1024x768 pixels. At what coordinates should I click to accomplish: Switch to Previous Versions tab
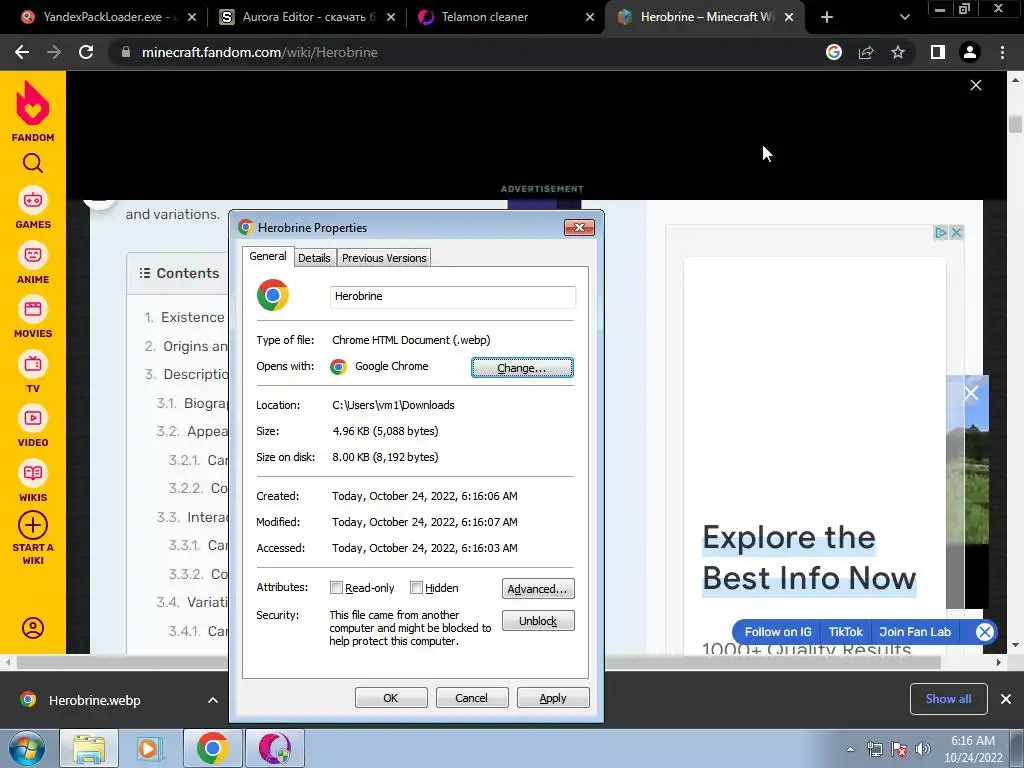point(384,258)
